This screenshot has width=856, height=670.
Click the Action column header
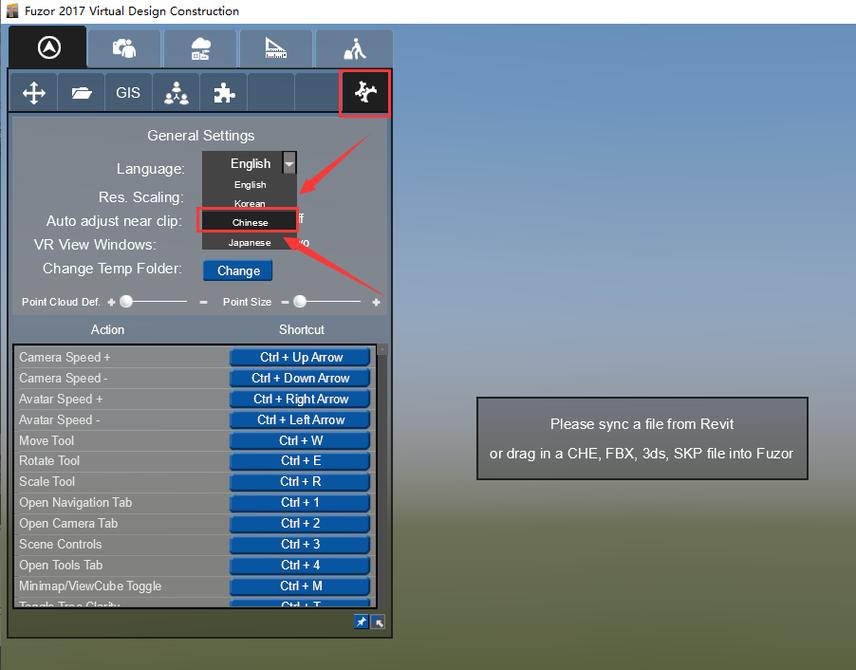click(x=108, y=330)
